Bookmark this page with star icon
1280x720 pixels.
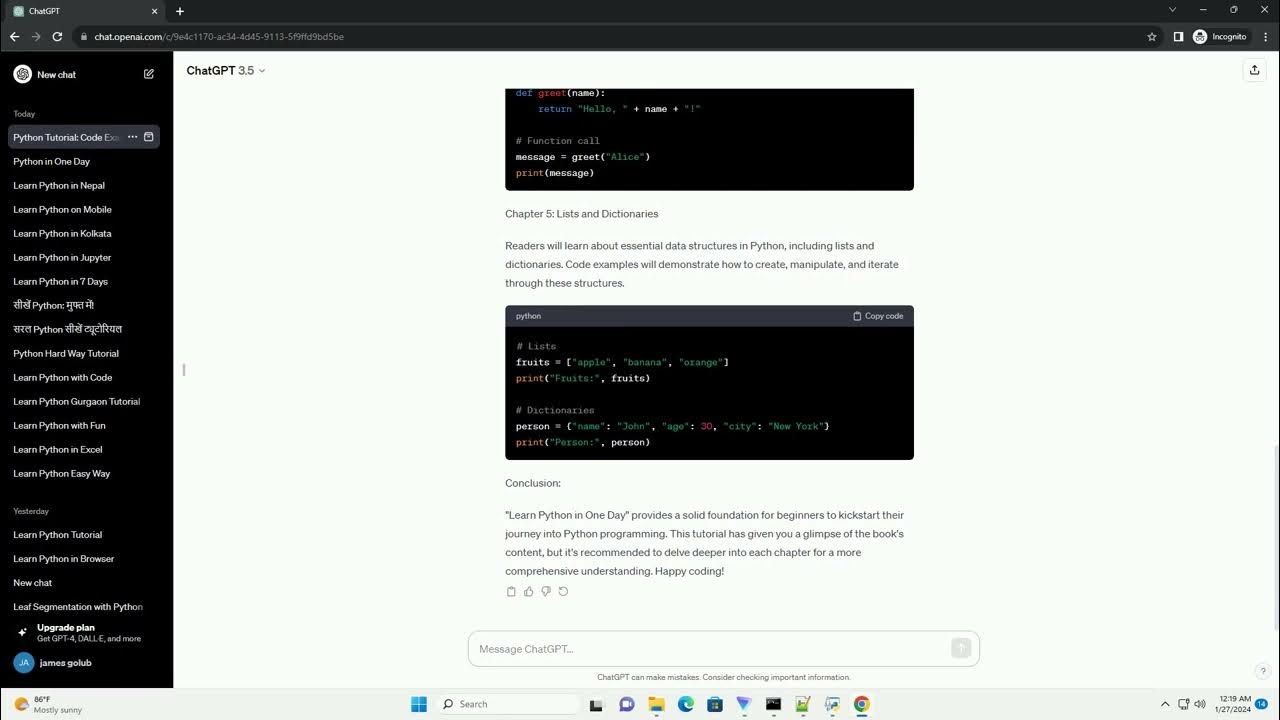[x=1152, y=36]
